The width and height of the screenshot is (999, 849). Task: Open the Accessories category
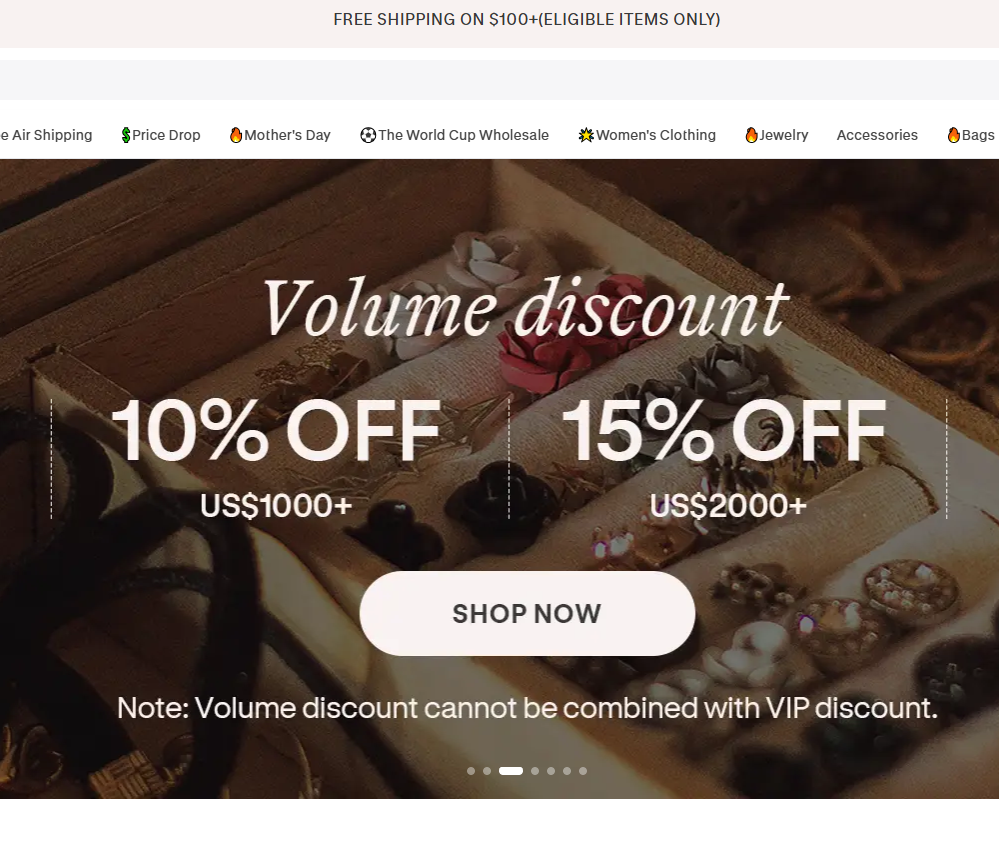[x=877, y=135]
